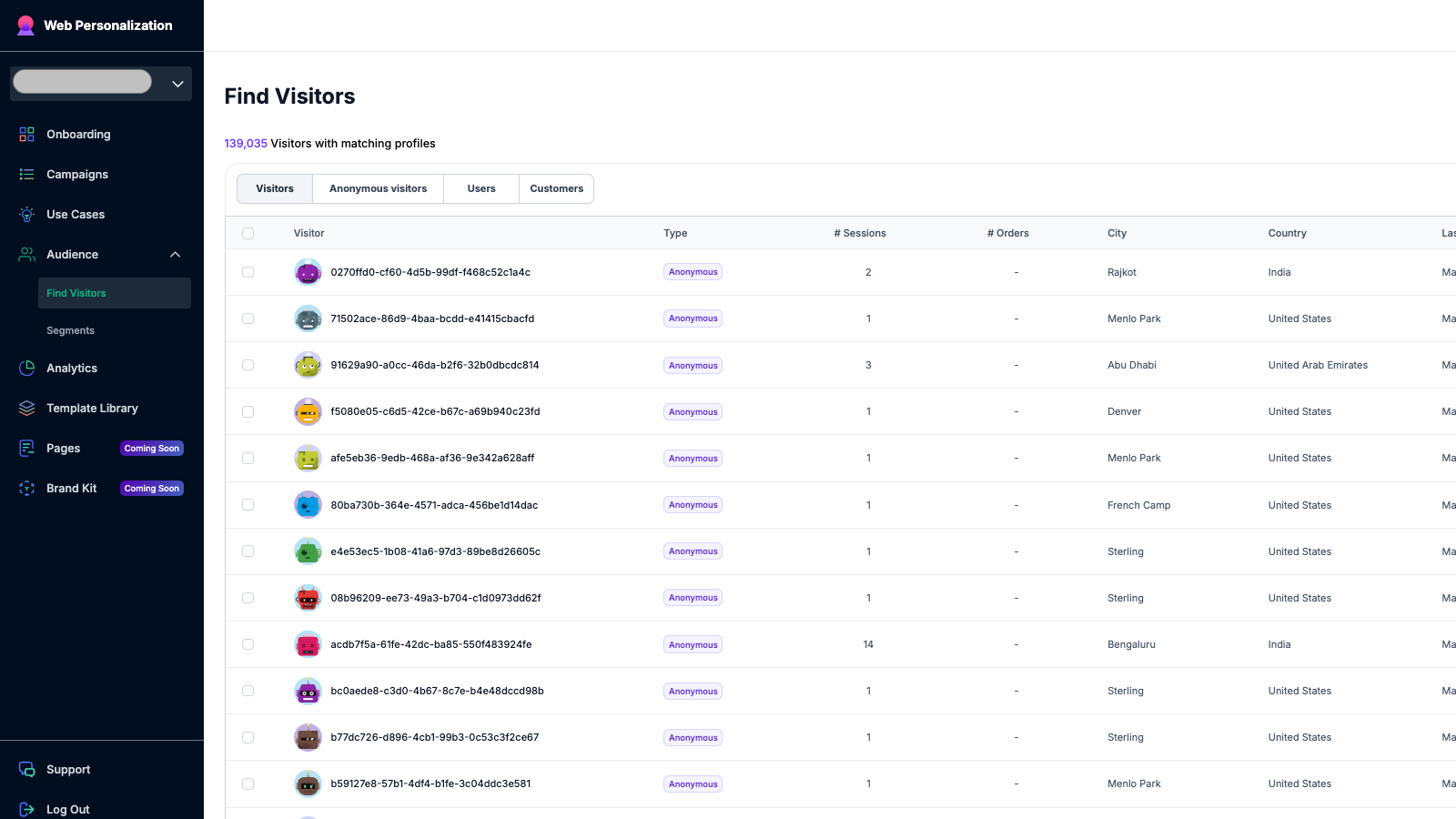Click the Template Library layers icon

click(27, 409)
